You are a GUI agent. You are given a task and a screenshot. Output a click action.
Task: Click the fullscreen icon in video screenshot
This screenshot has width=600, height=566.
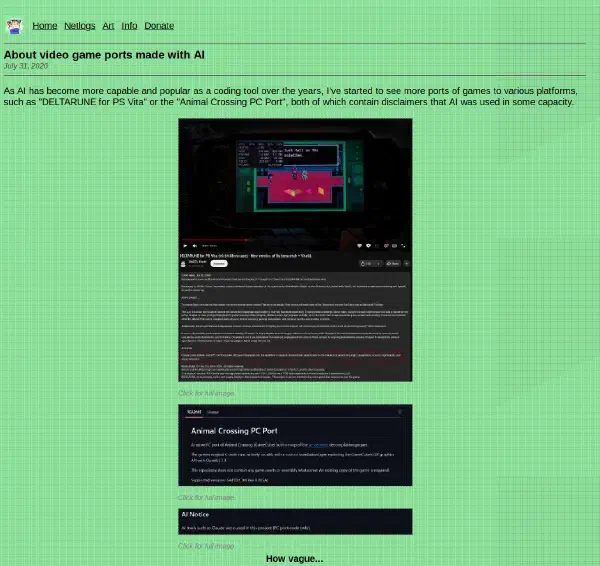[403, 246]
